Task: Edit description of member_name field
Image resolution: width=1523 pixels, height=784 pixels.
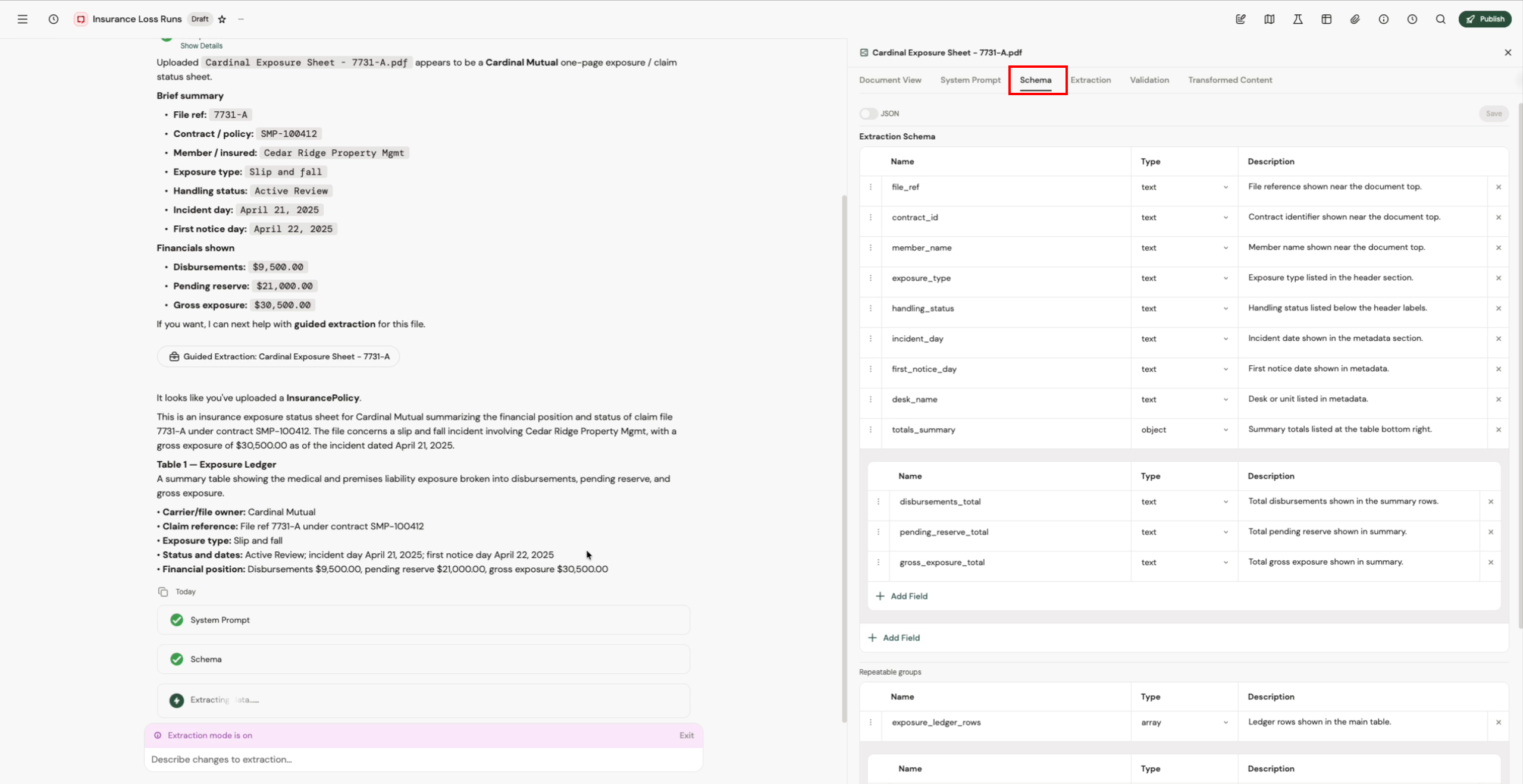Action: 1362,247
